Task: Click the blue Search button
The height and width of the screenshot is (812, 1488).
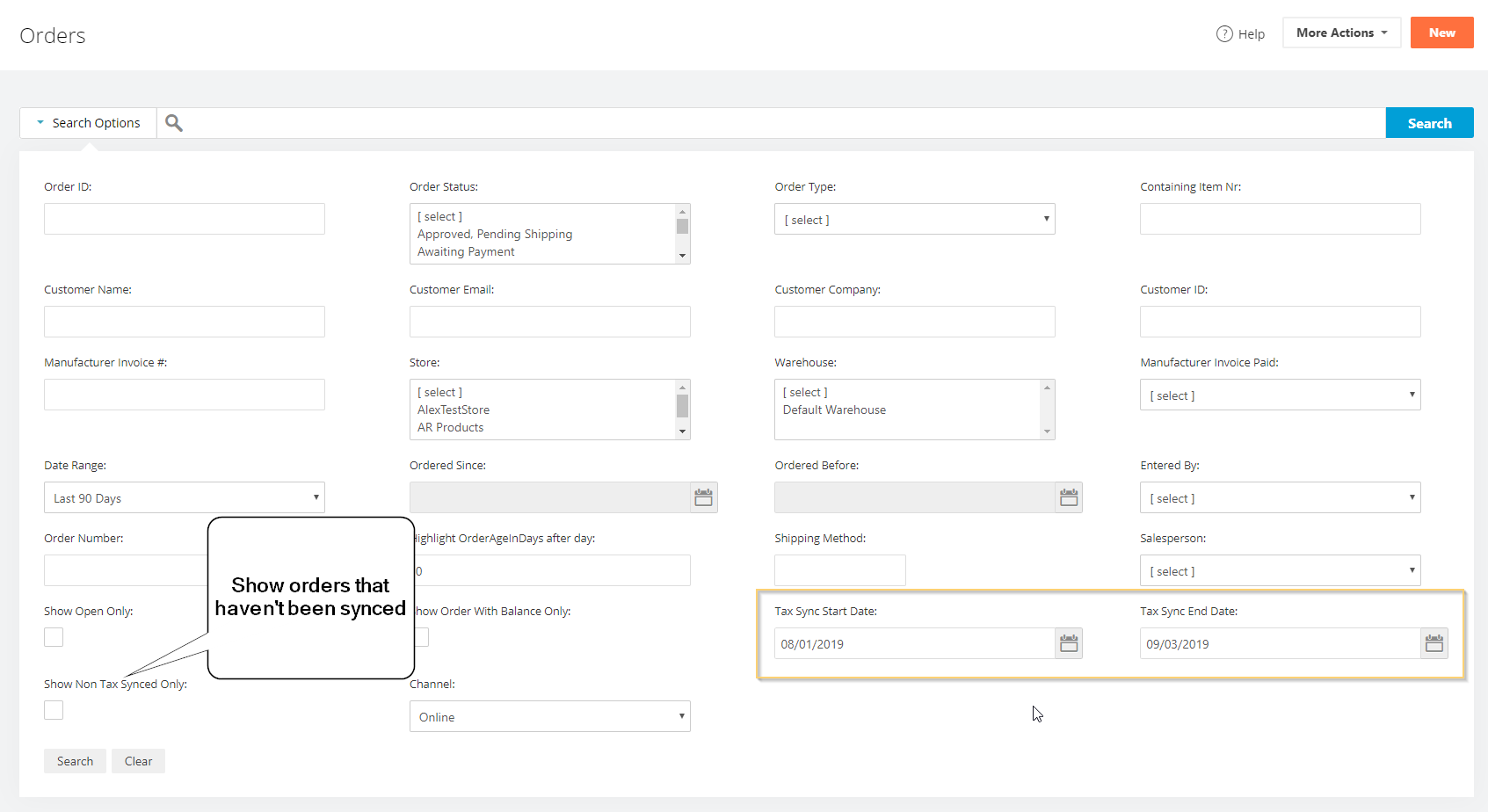Action: tap(1429, 123)
